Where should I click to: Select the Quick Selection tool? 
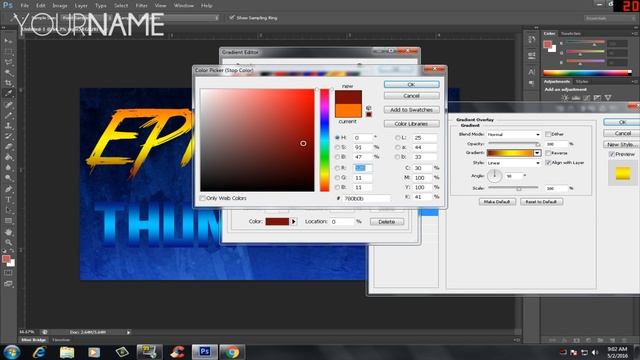9,73
